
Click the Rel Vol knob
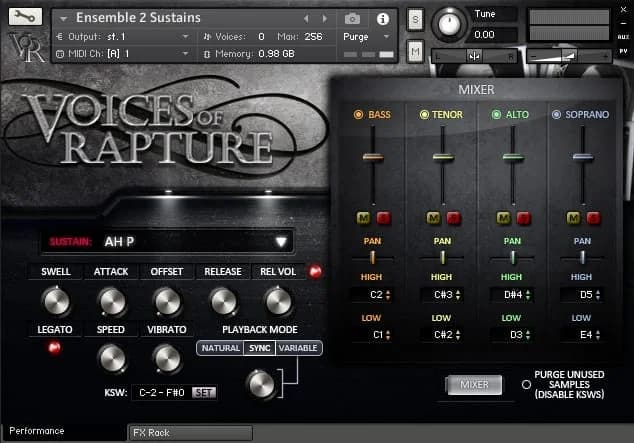[278, 301]
